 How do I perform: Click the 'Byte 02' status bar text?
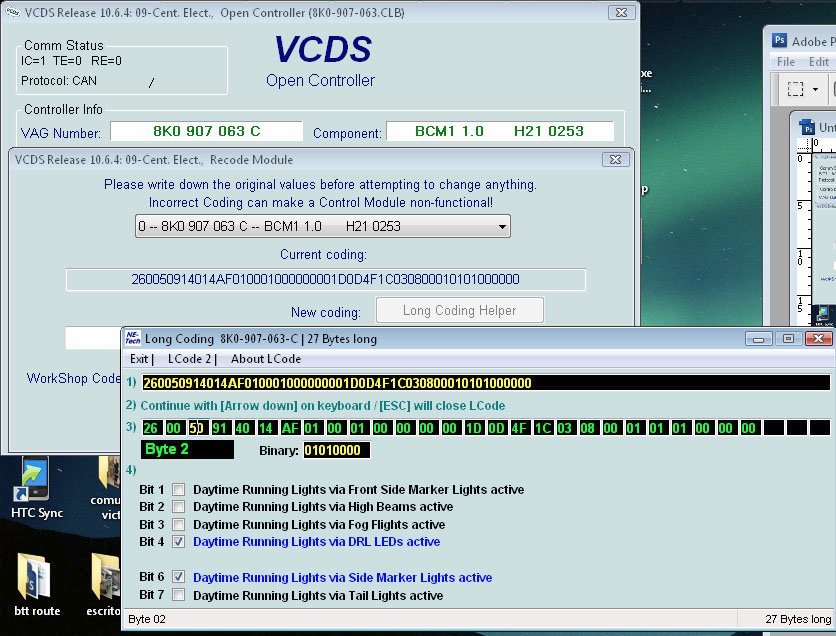[147, 619]
